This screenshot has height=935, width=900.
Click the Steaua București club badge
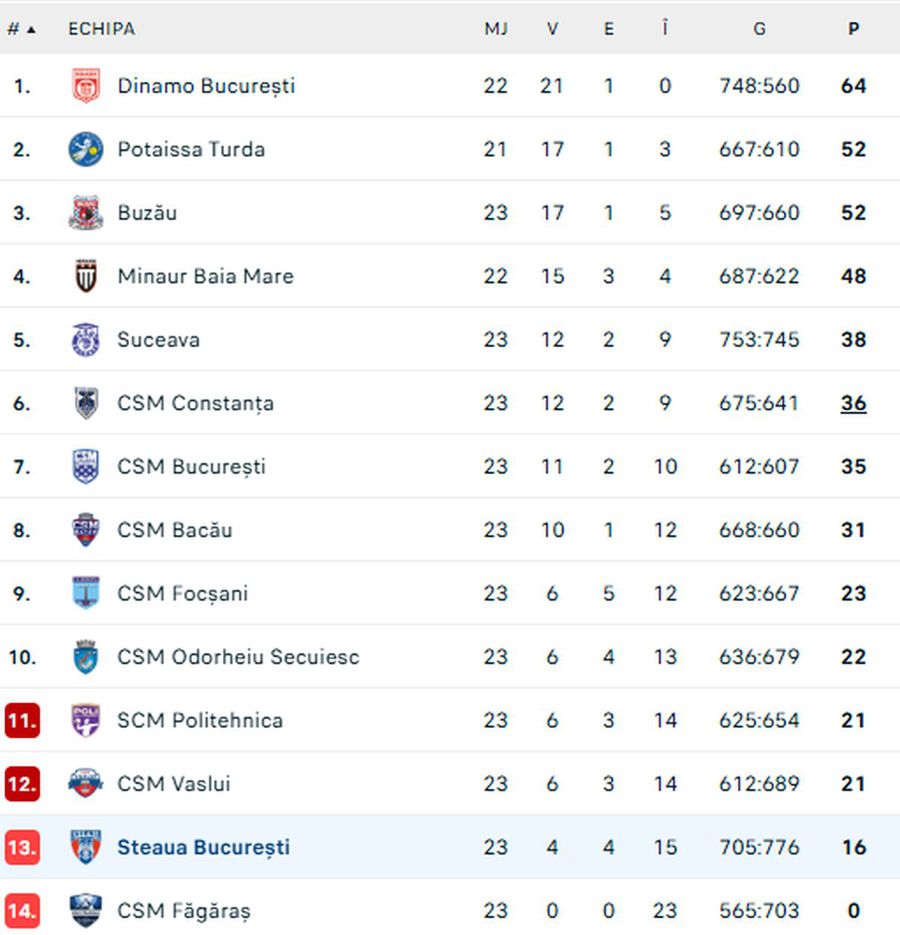pyautogui.click(x=87, y=847)
